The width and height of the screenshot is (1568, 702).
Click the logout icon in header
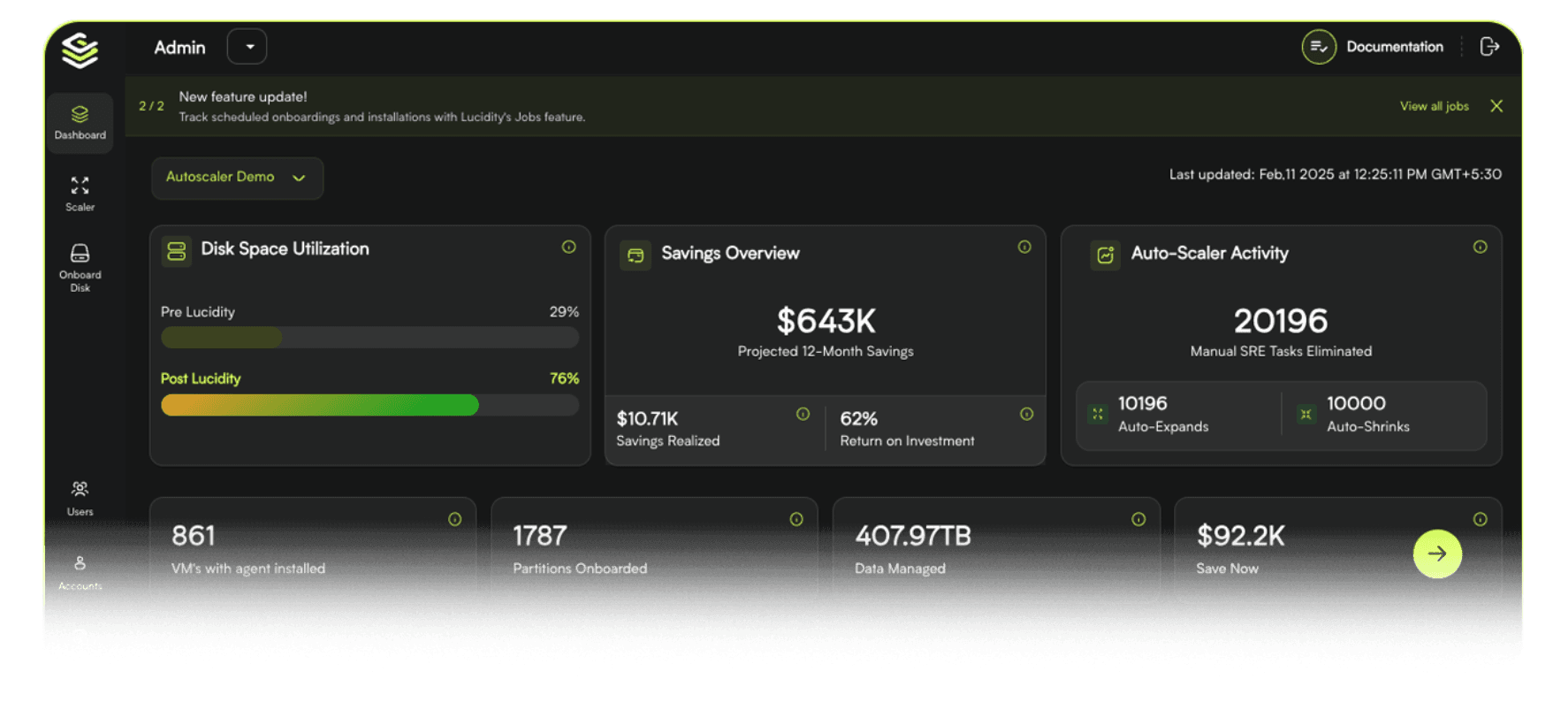click(x=1489, y=47)
